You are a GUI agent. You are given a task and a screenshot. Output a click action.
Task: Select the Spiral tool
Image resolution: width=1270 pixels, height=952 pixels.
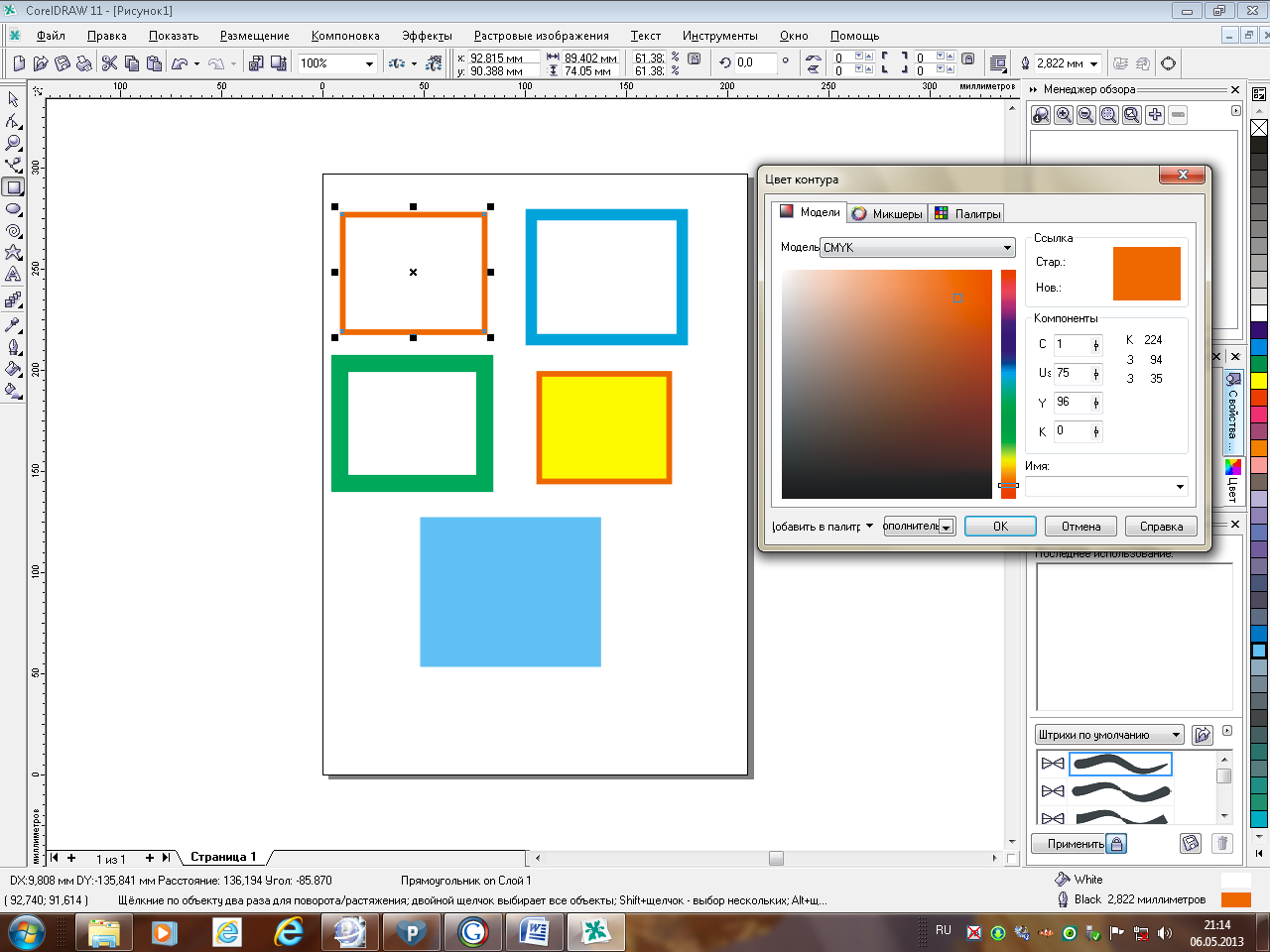[x=13, y=230]
